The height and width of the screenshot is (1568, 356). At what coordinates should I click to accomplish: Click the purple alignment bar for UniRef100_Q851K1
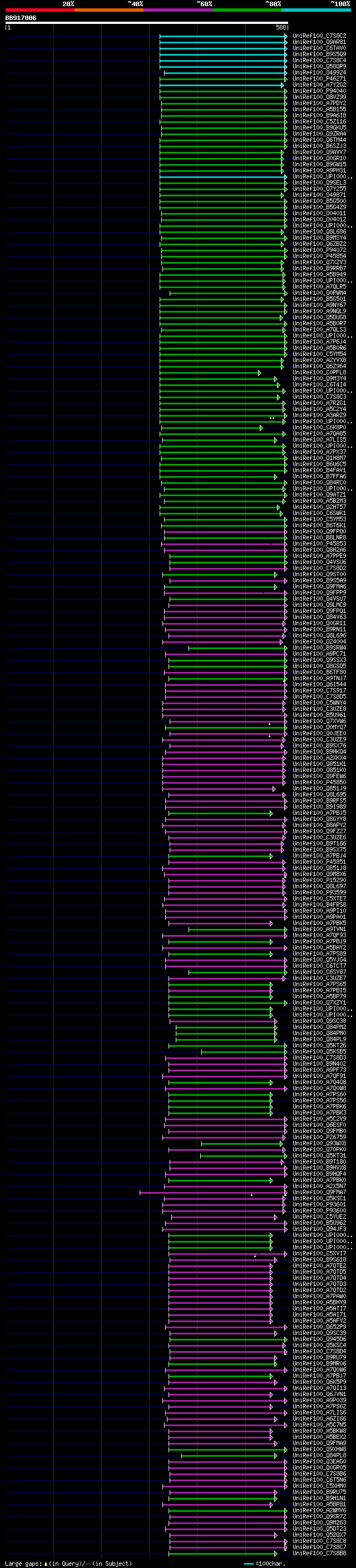pyautogui.click(x=224, y=764)
